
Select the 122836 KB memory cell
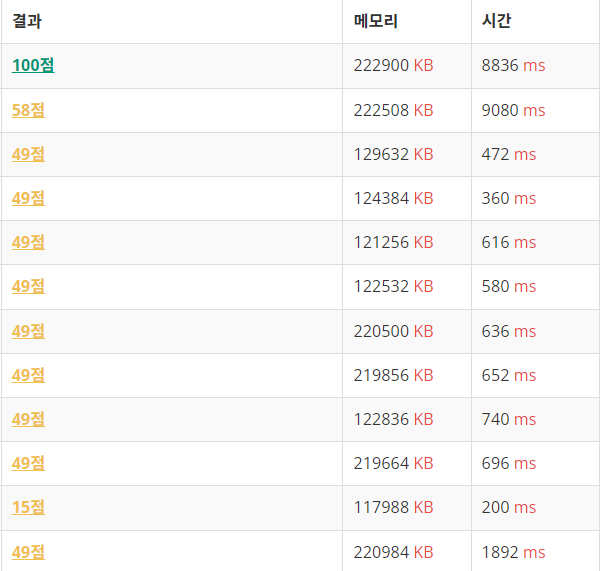407,419
